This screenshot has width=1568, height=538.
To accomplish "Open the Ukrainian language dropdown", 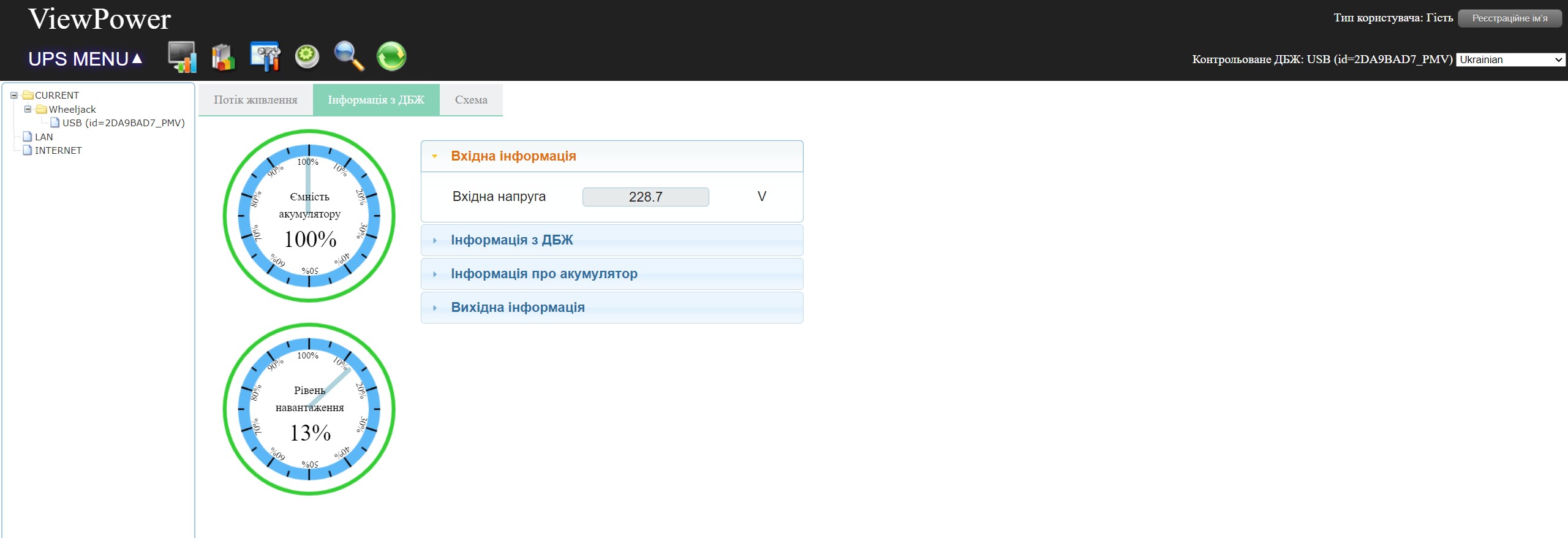I will click(1510, 59).
